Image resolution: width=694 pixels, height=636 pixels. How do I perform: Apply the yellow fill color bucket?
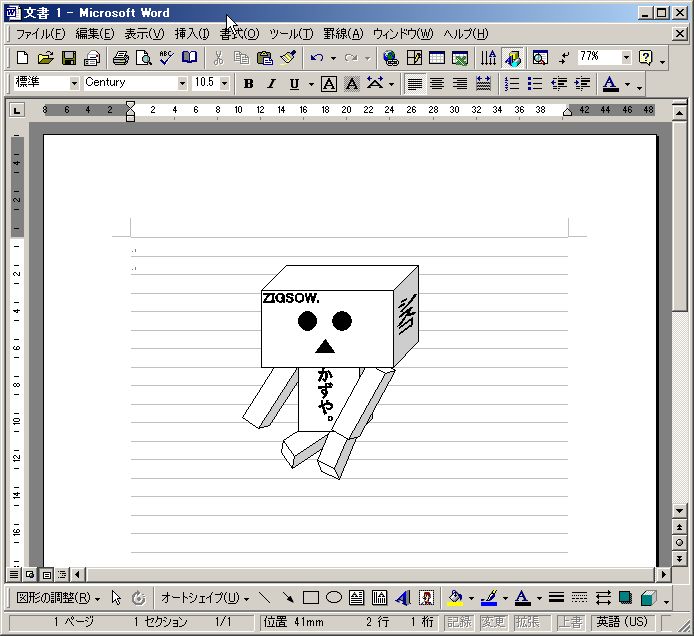point(455,598)
